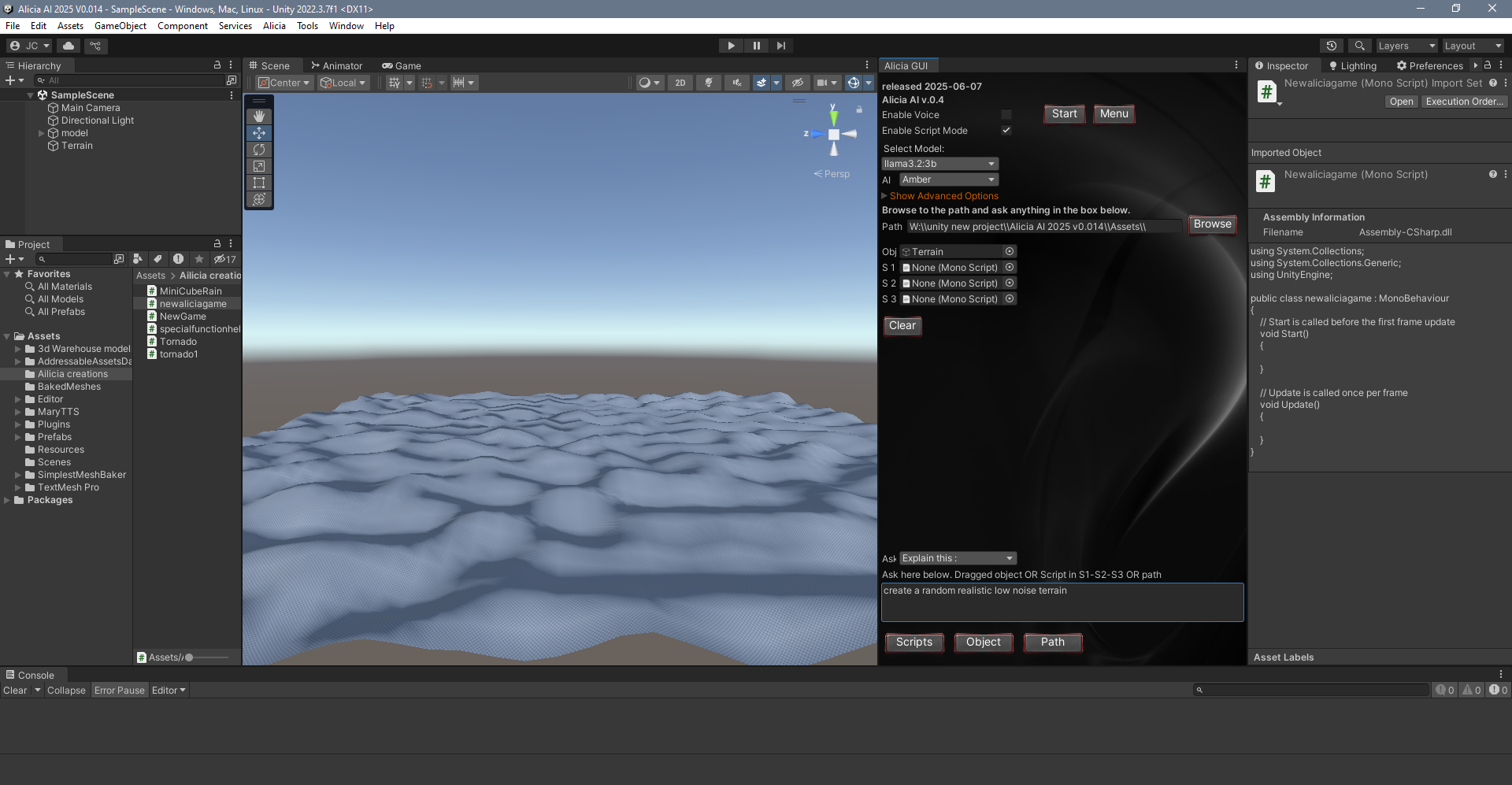Select the Hand view tool
This screenshot has height=785, width=1512.
[x=259, y=117]
